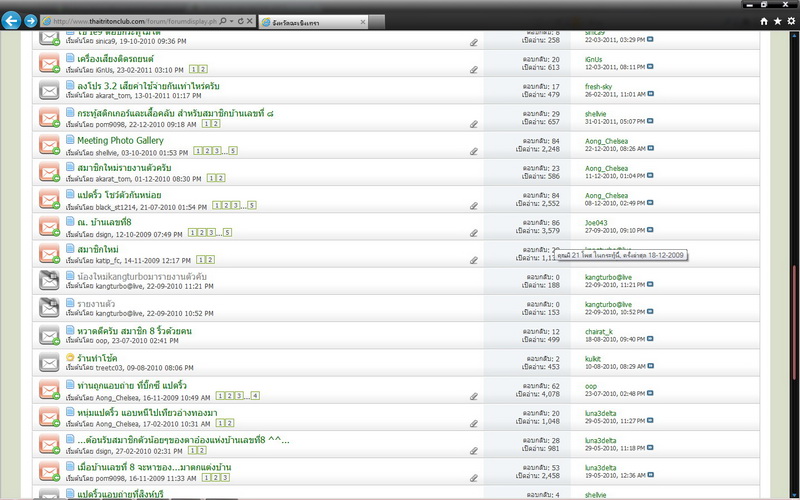Click last poster Aong_Chelsea in Meeting Photo Gallery row

click(606, 141)
